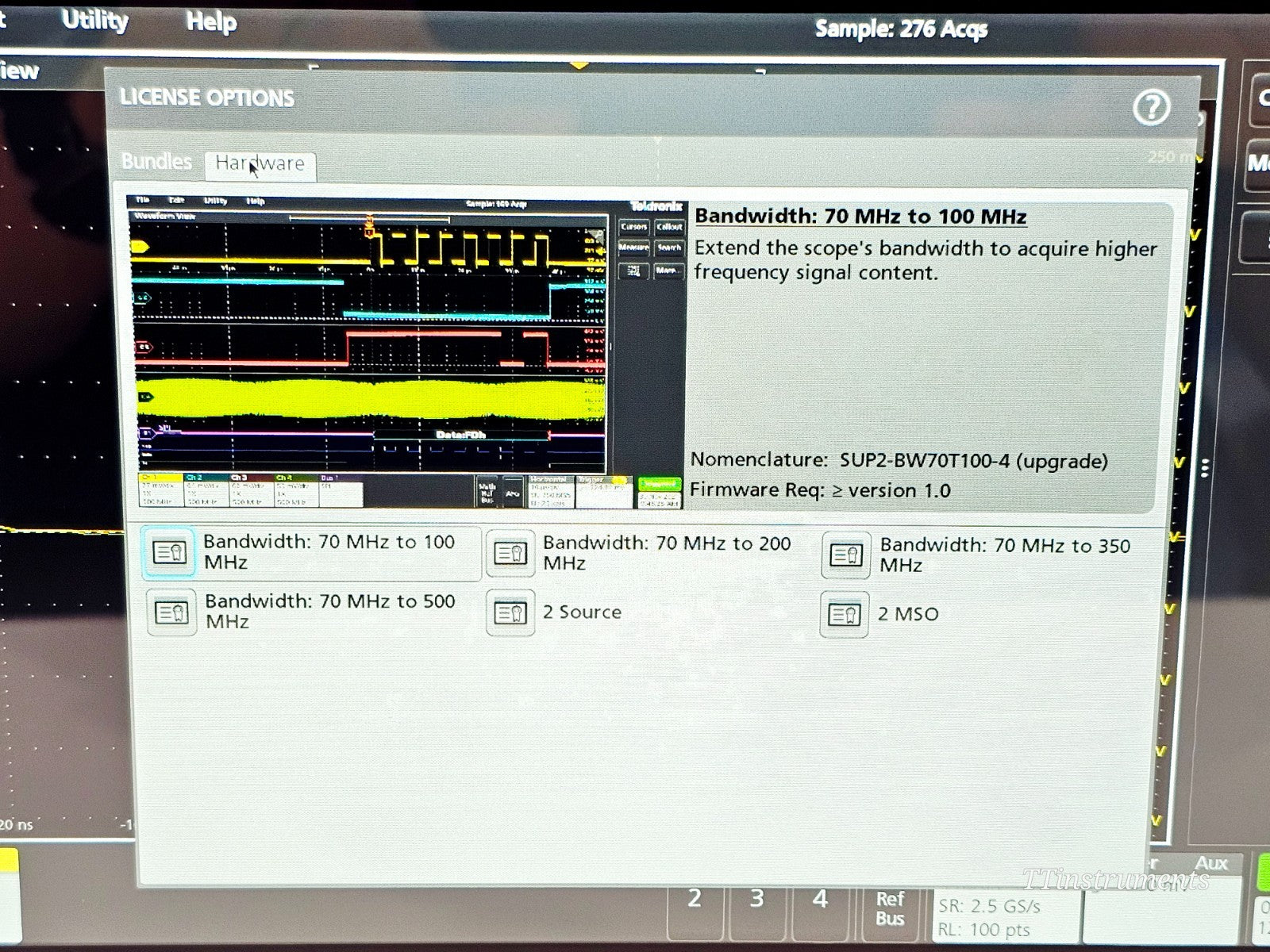Click the underlined "Bandwidth: 70 MHz to 100 MHz" heading
Viewport: 1270px width, 952px height.
tap(860, 217)
